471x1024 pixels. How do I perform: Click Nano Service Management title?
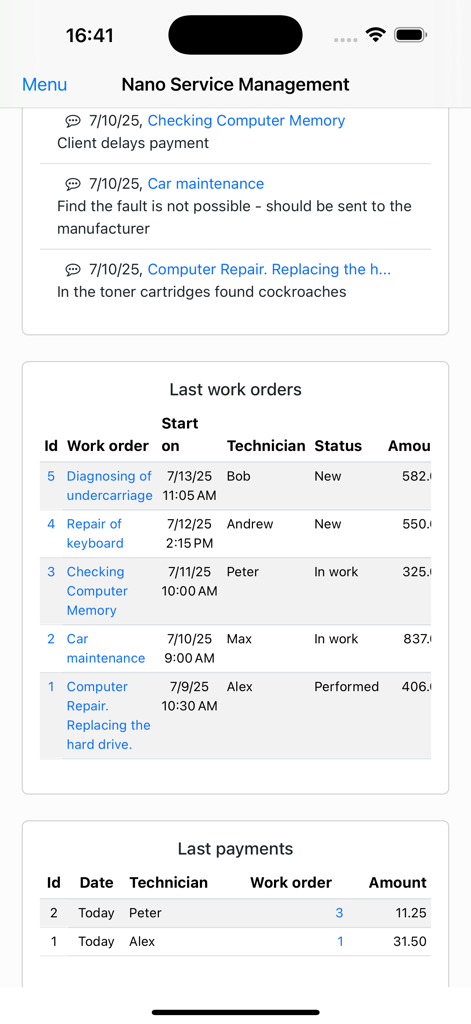pos(236,84)
